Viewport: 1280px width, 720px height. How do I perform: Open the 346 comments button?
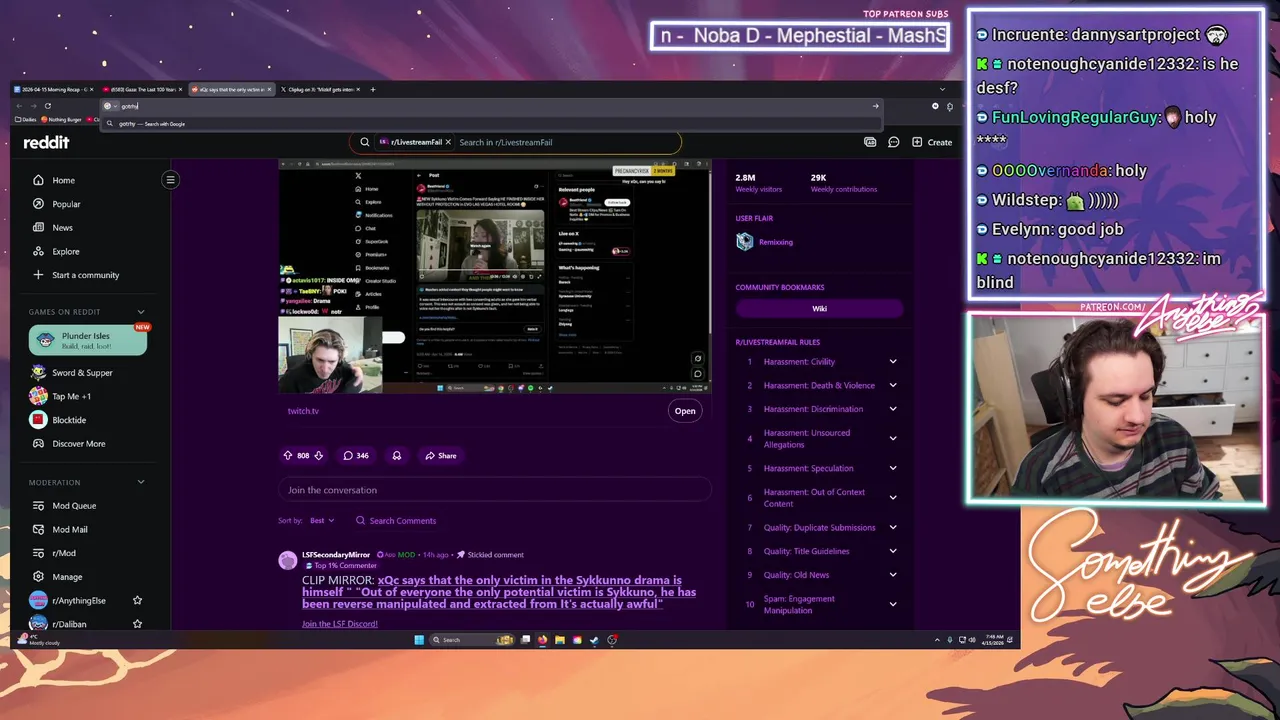tap(356, 455)
